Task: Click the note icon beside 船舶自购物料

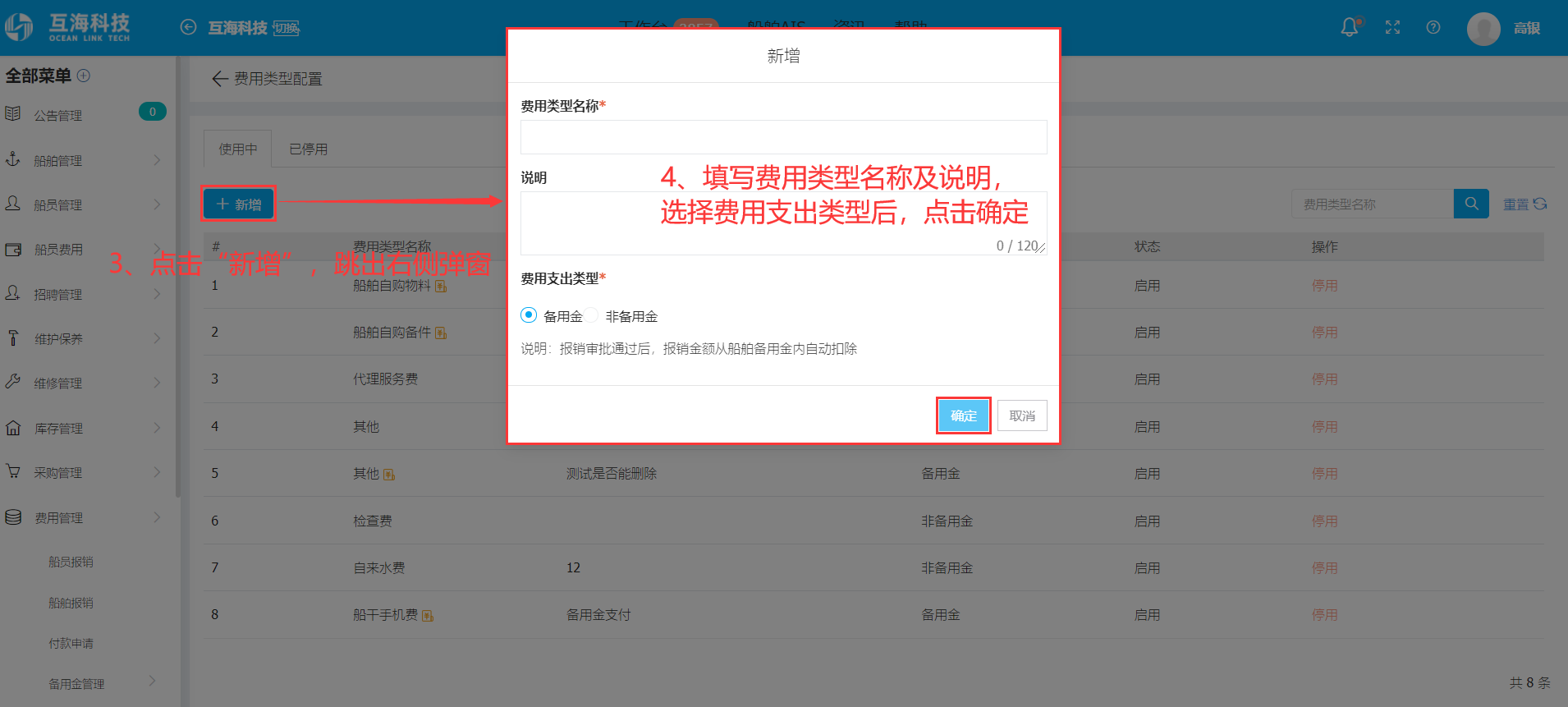Action: [x=441, y=287]
